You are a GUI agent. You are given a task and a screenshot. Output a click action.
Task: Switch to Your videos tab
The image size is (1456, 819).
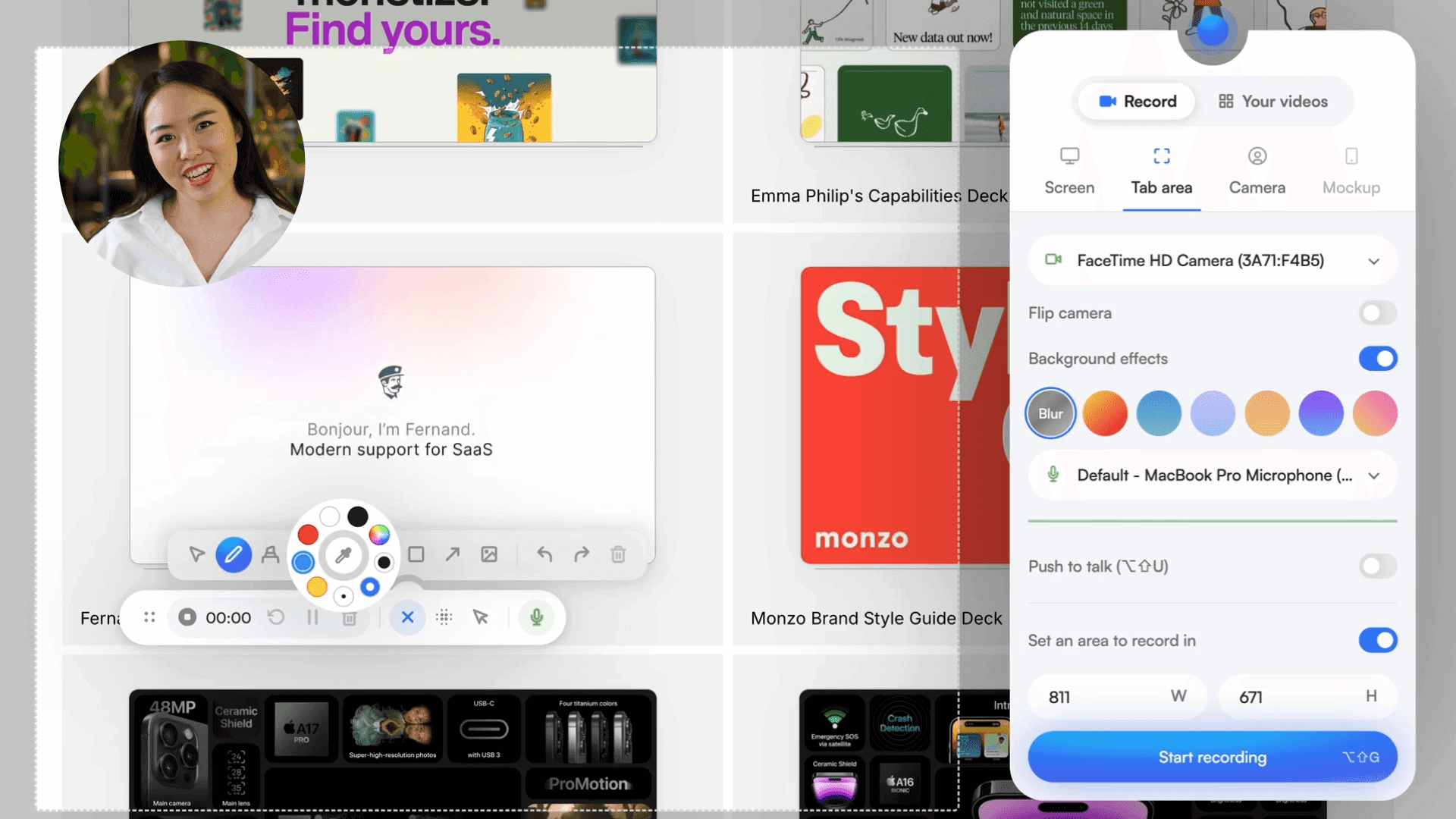pyautogui.click(x=1274, y=101)
